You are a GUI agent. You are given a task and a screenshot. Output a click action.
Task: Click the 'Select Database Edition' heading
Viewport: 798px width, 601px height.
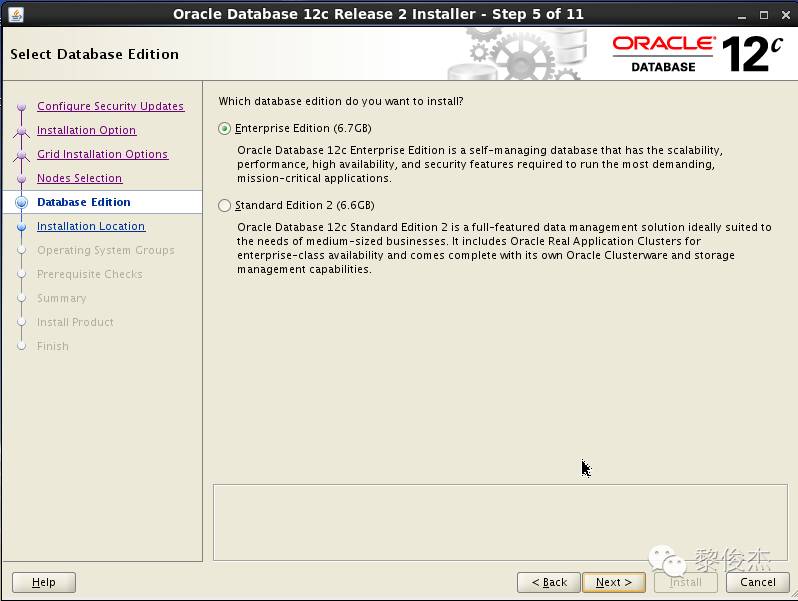(x=95, y=54)
